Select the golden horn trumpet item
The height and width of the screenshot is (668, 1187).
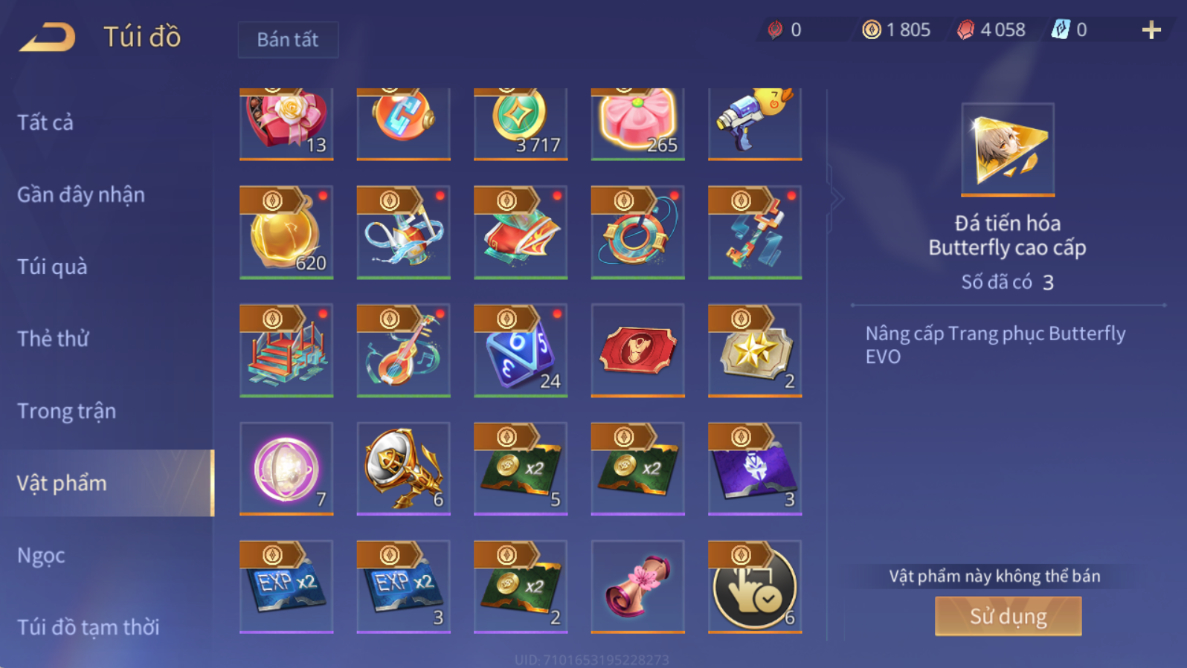(403, 469)
